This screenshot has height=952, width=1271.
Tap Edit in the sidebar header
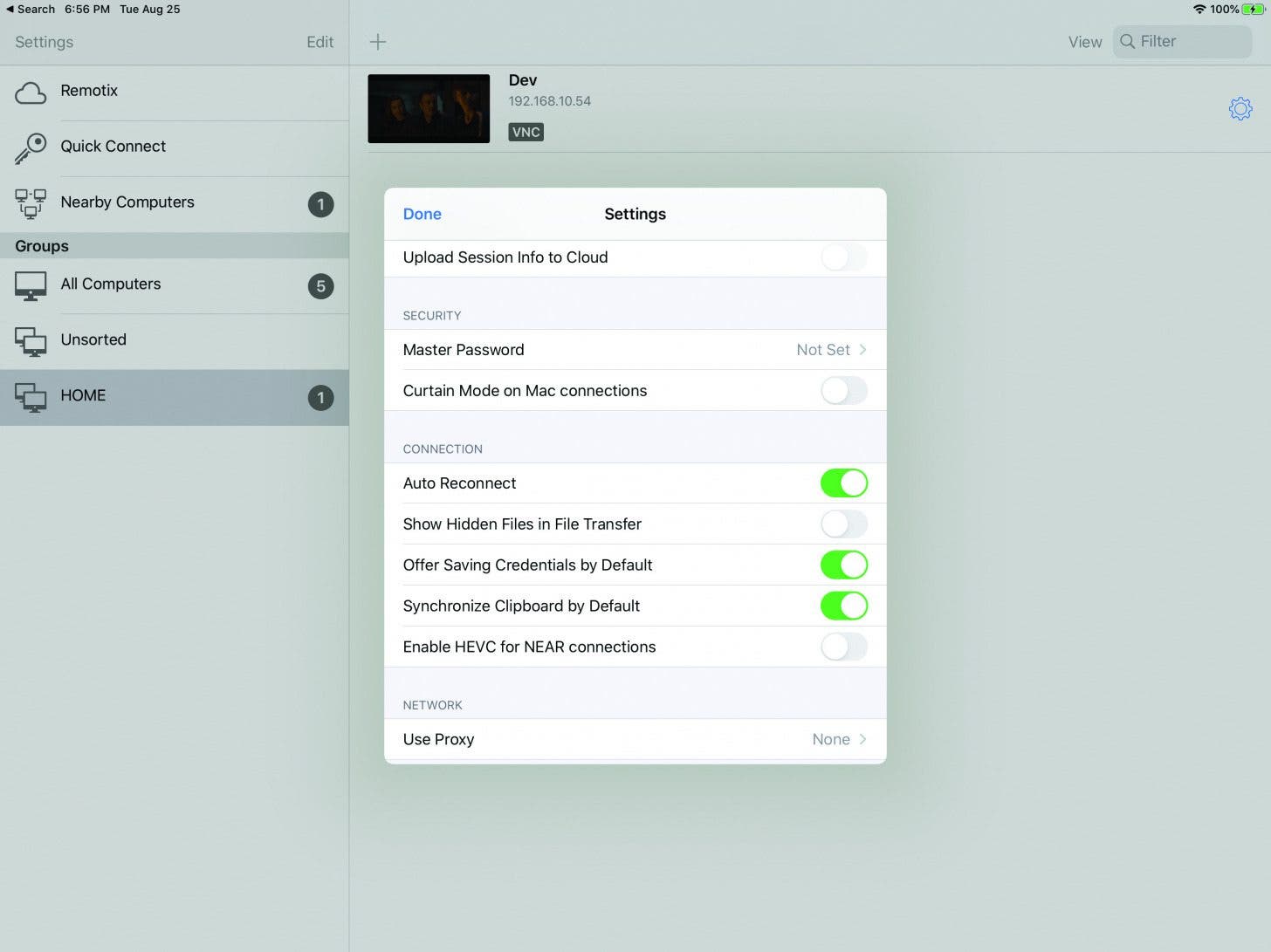(319, 42)
